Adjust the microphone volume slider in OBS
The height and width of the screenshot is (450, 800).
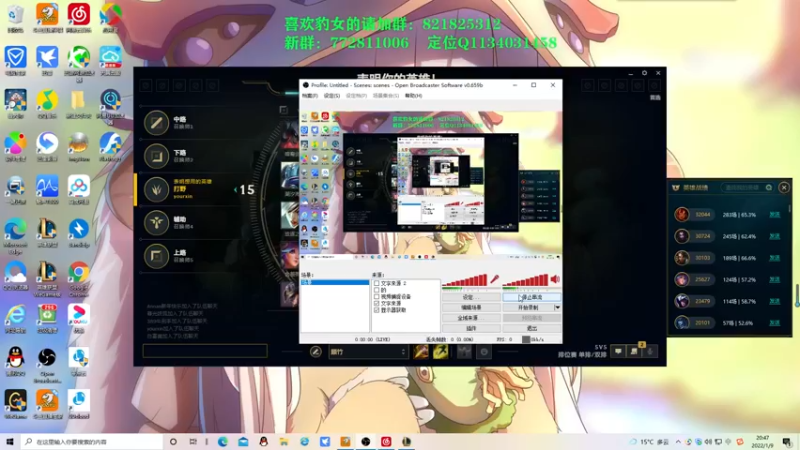[x=465, y=280]
